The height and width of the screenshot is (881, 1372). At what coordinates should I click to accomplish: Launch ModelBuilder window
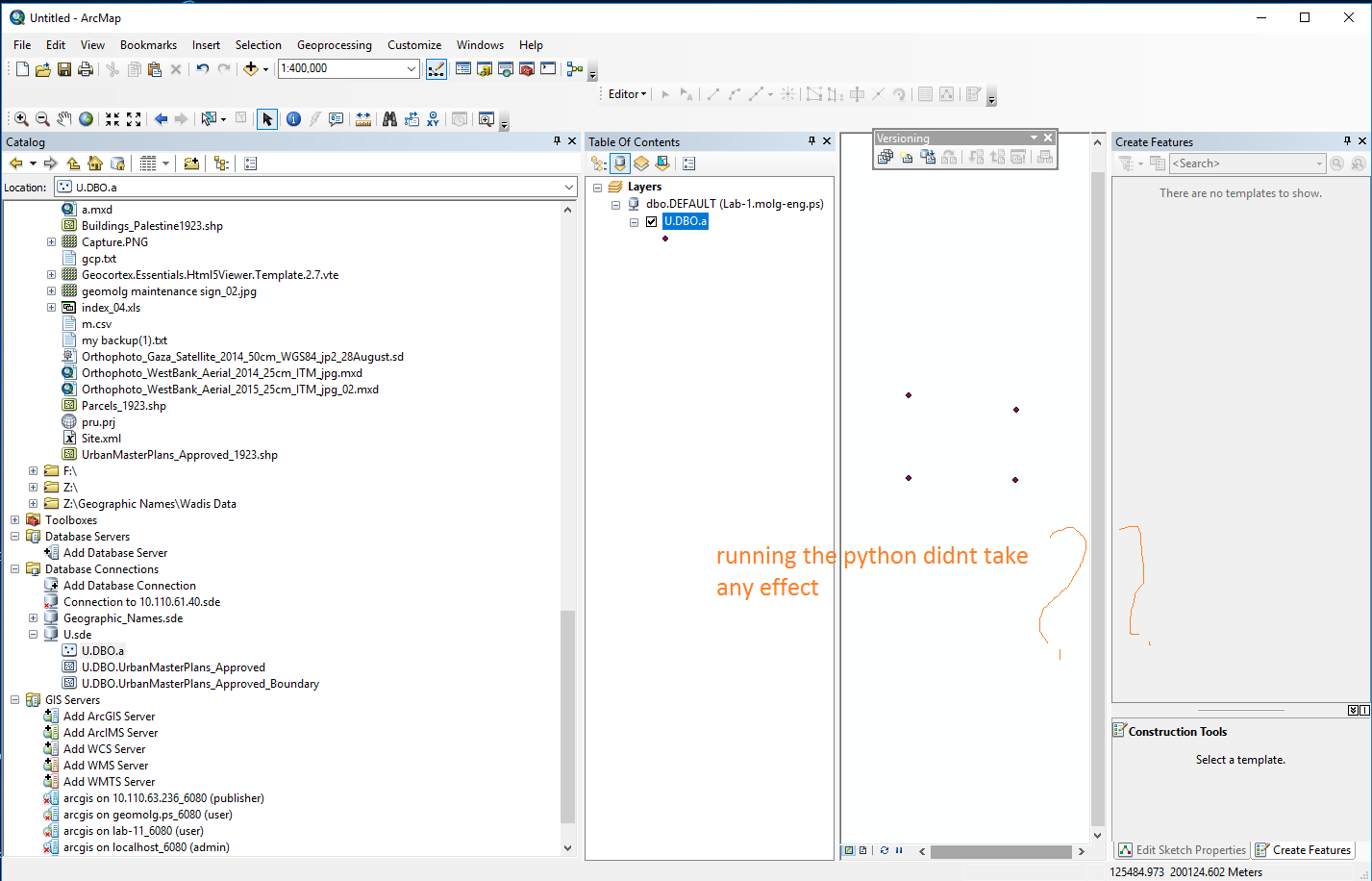click(575, 69)
